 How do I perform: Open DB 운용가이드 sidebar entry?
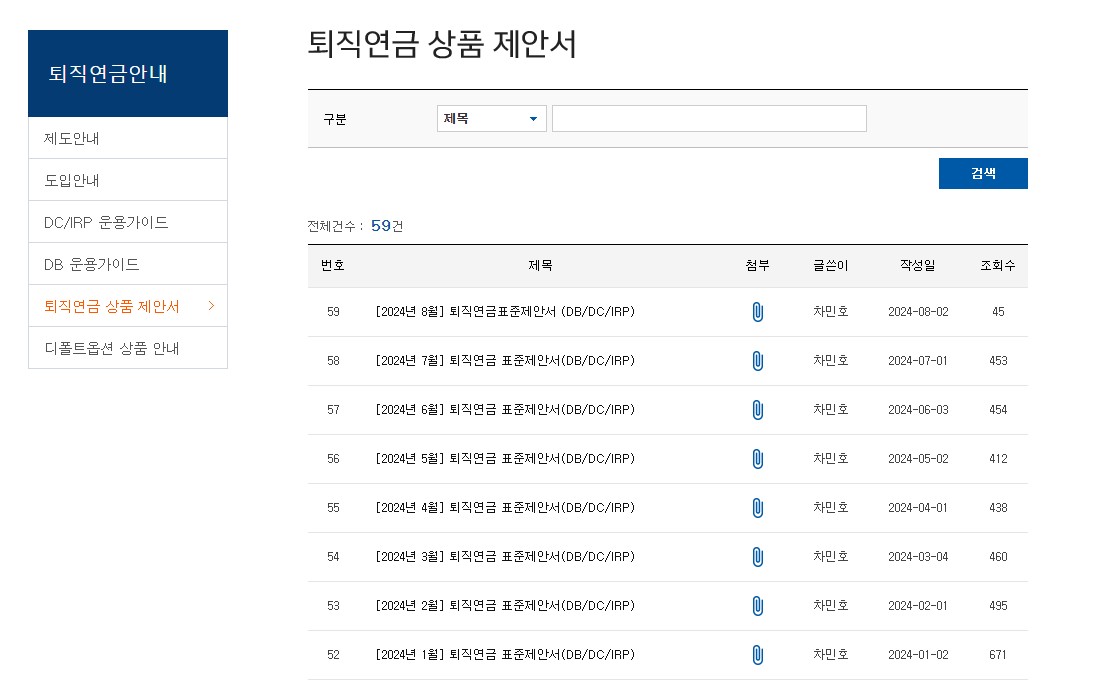coord(128,264)
